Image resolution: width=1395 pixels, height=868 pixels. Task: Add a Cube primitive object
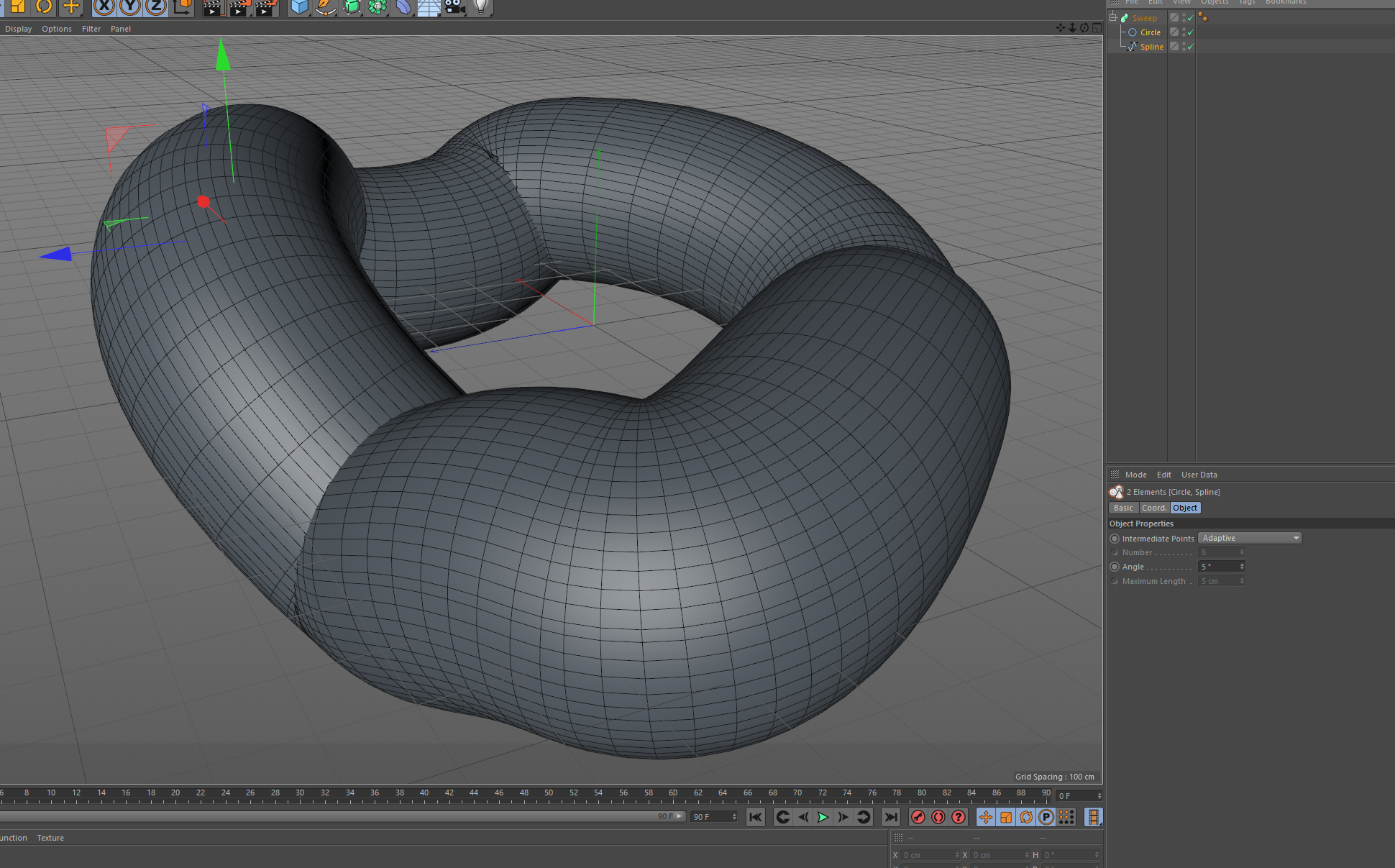click(x=299, y=7)
